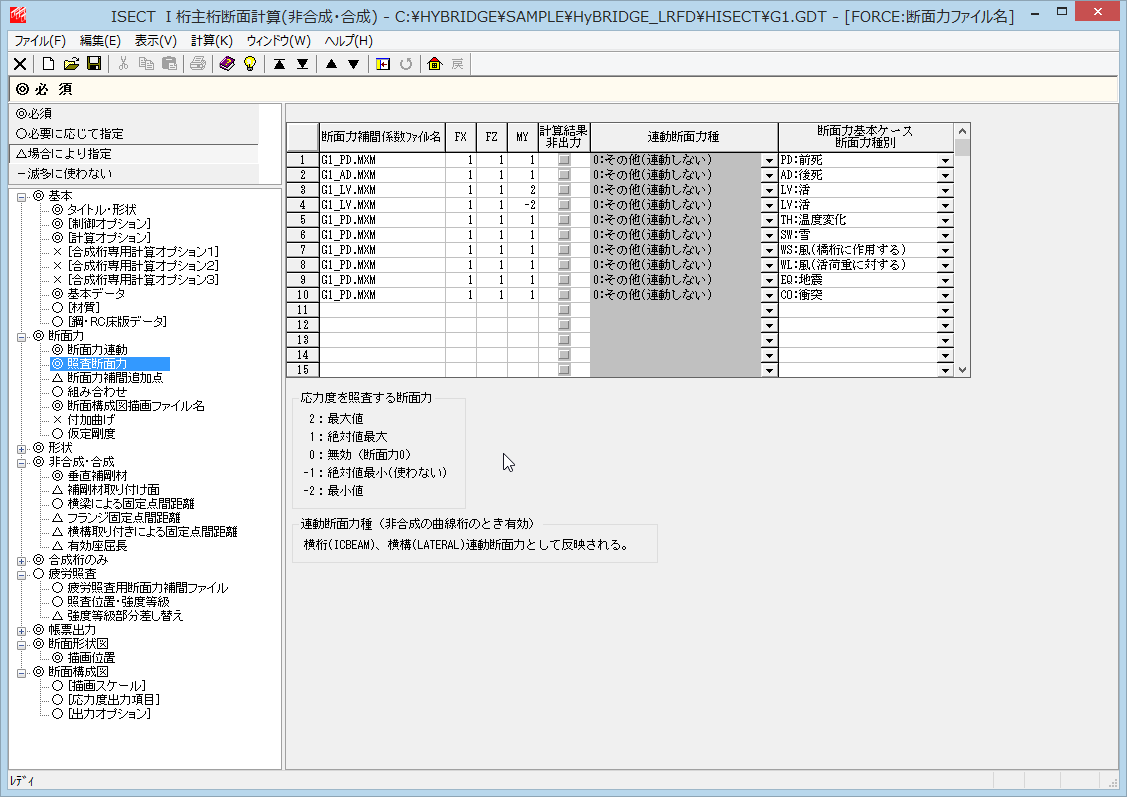Select 垂直補剛材 in the tree
This screenshot has height=797, width=1127.
point(103,476)
